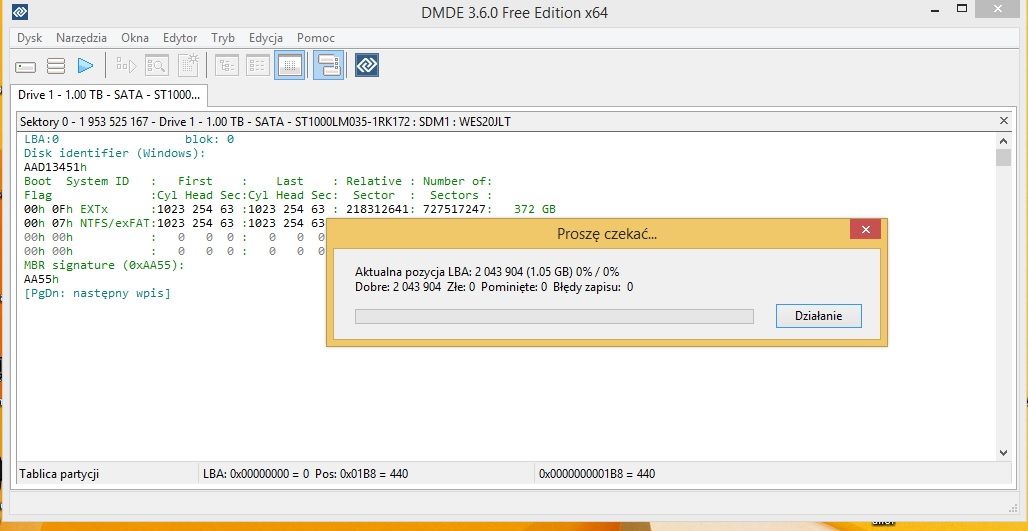Click the Tablica partycji status label

(59, 473)
